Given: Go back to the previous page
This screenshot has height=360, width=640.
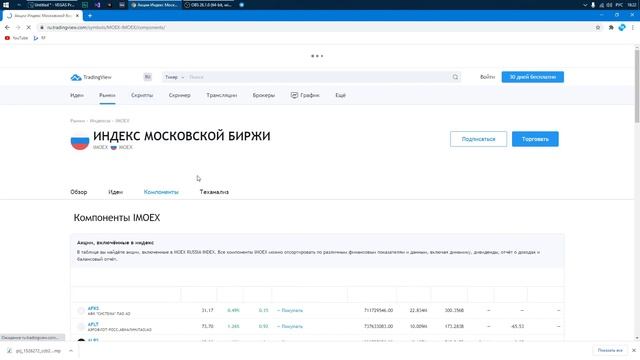Looking at the screenshot, I should 7,27.
